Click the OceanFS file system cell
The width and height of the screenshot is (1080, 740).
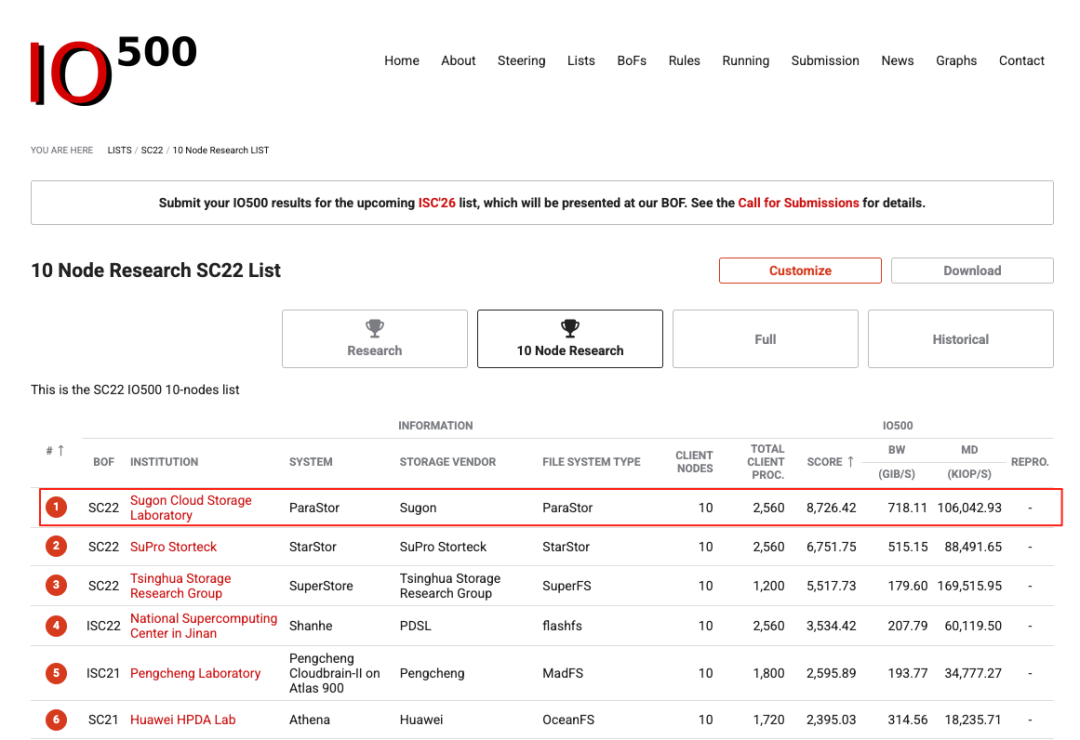click(x=568, y=719)
